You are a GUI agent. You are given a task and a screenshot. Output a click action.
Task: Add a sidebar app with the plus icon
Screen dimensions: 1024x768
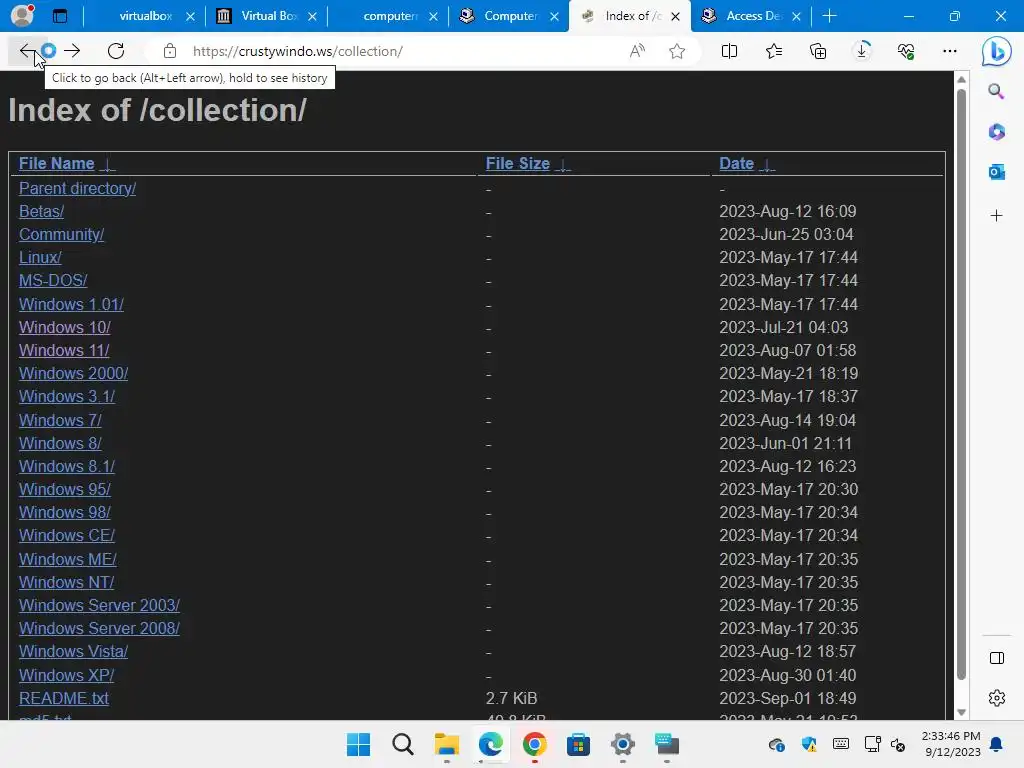[996, 216]
